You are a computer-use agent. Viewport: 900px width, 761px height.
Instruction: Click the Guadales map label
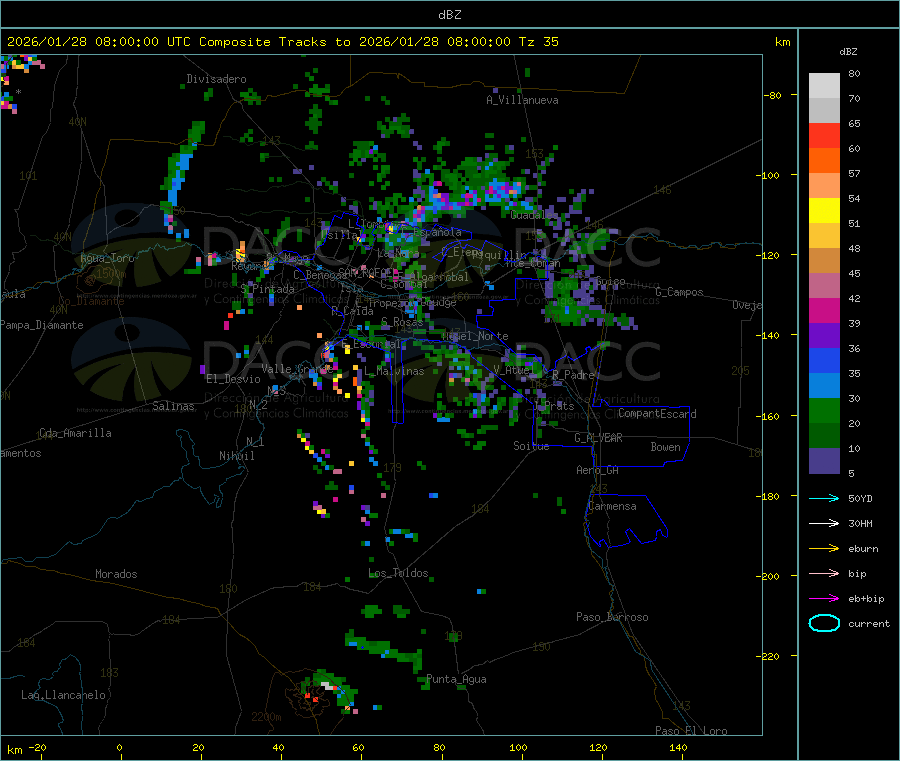tap(534, 215)
